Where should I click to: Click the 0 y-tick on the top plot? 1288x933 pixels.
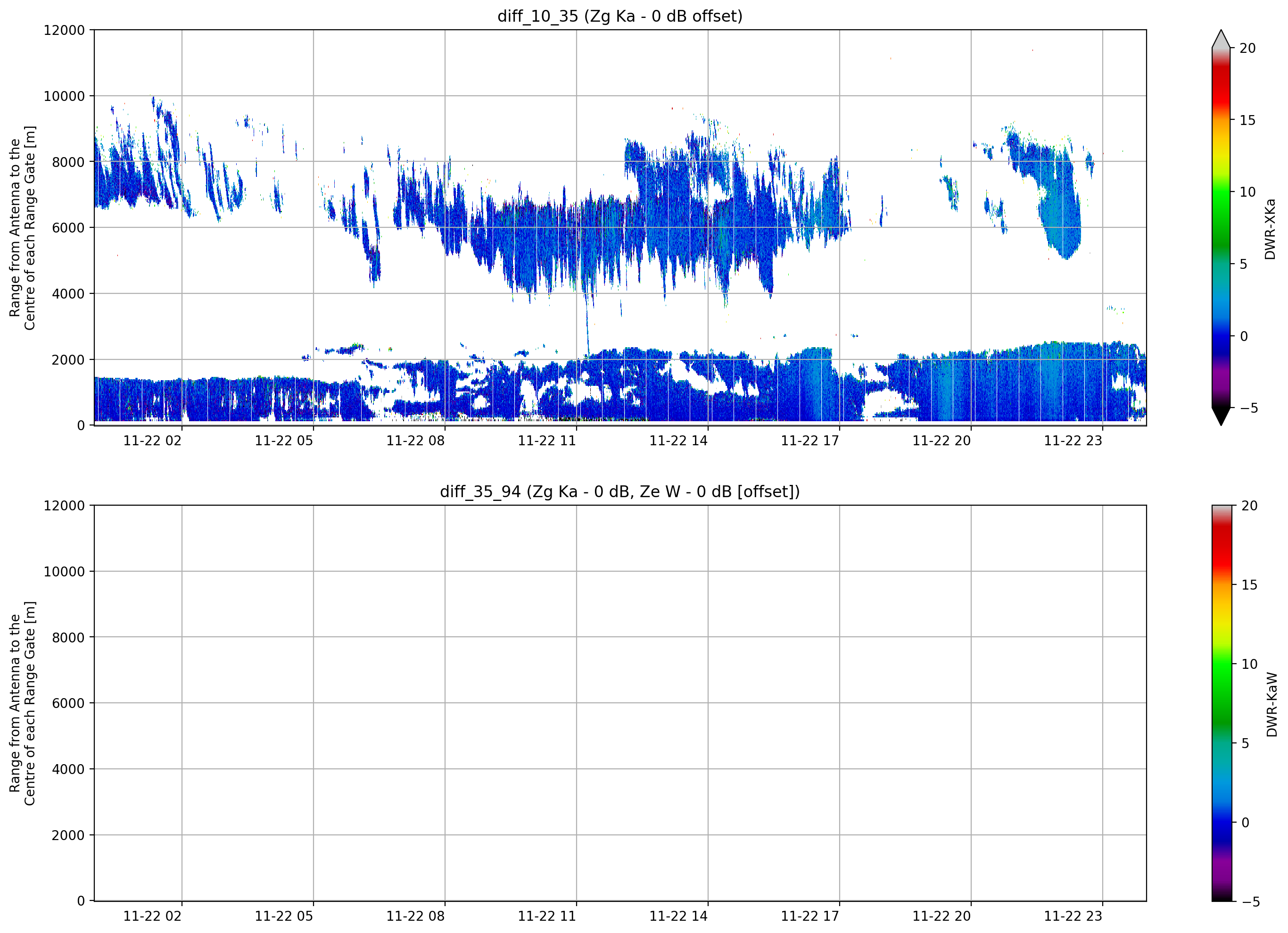coord(81,425)
